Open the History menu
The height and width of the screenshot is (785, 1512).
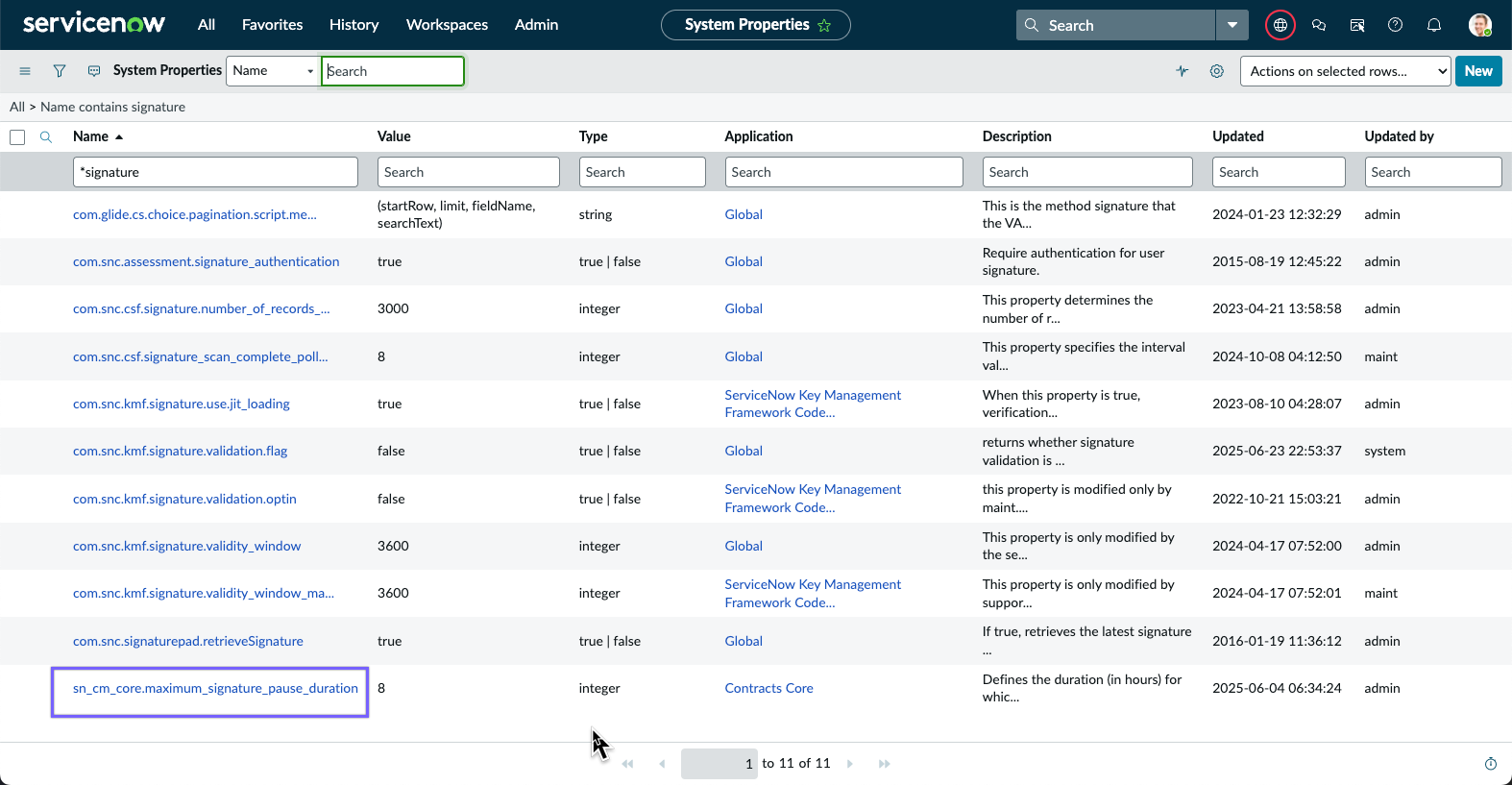(354, 25)
